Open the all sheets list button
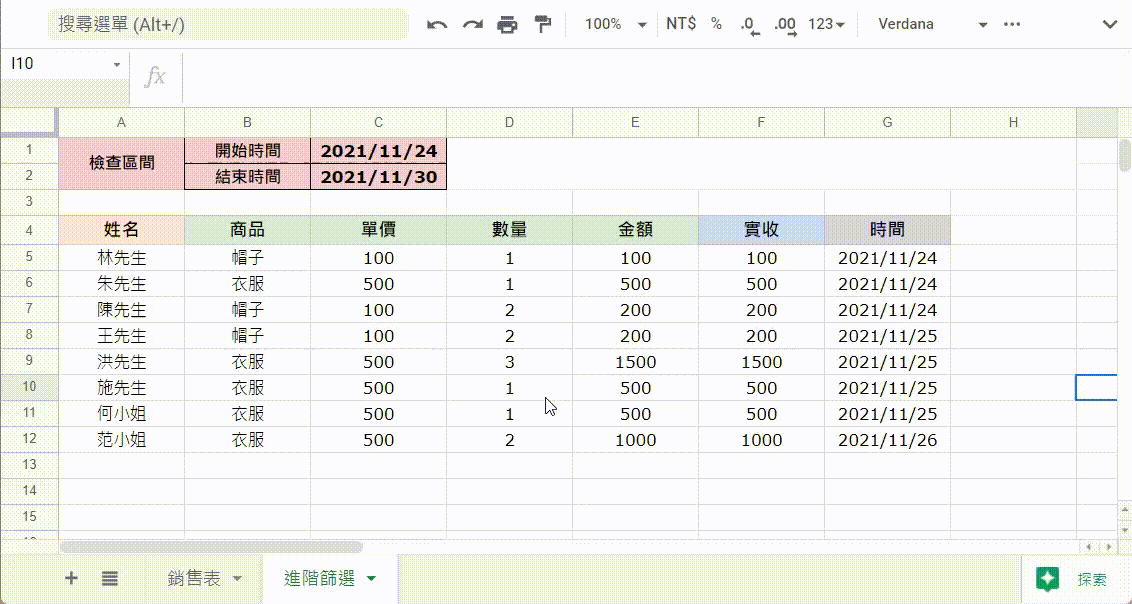Screen dimensions: 1132x604 coord(110,578)
